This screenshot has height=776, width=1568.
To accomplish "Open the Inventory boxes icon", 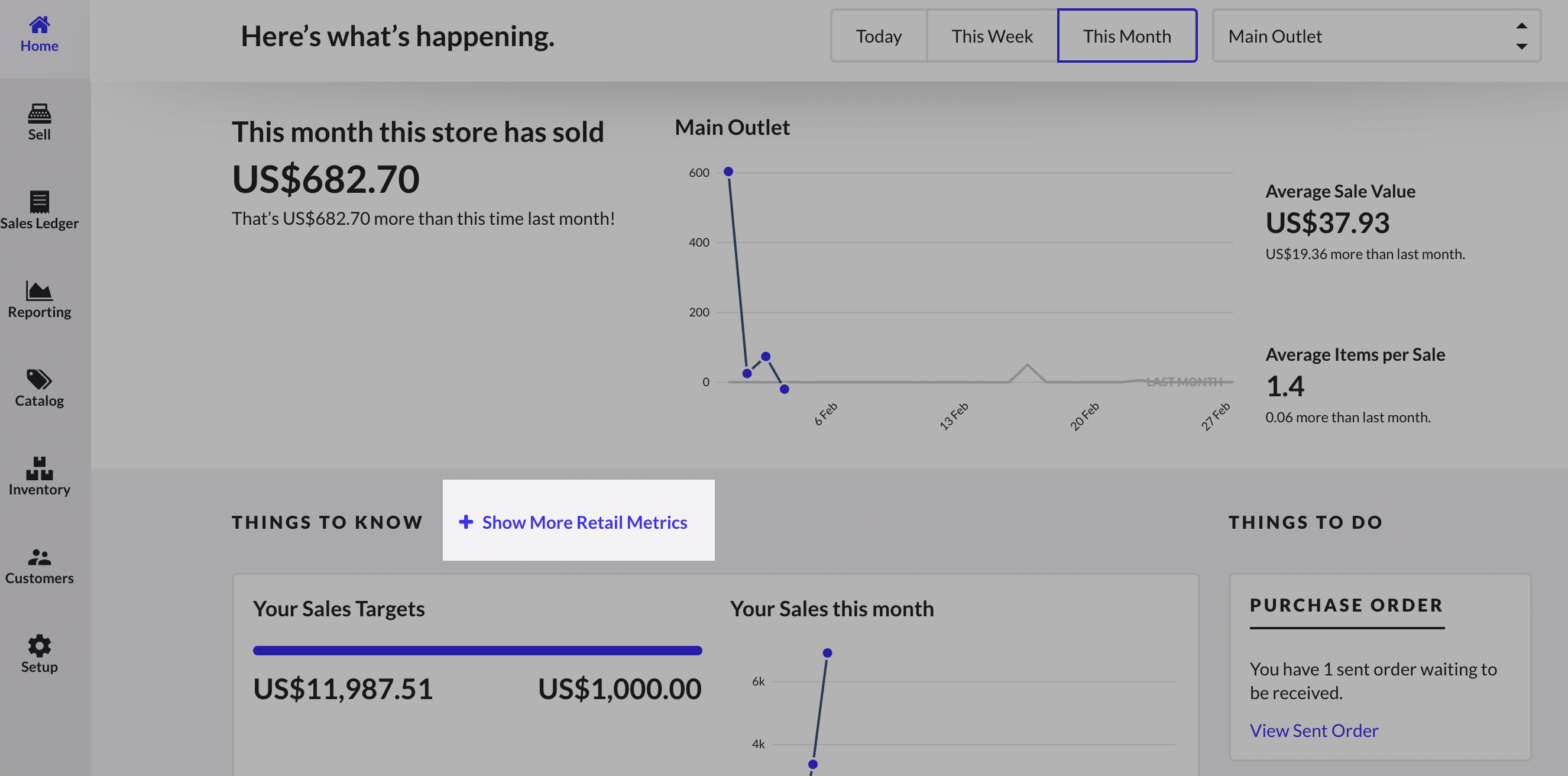I will point(39,468).
